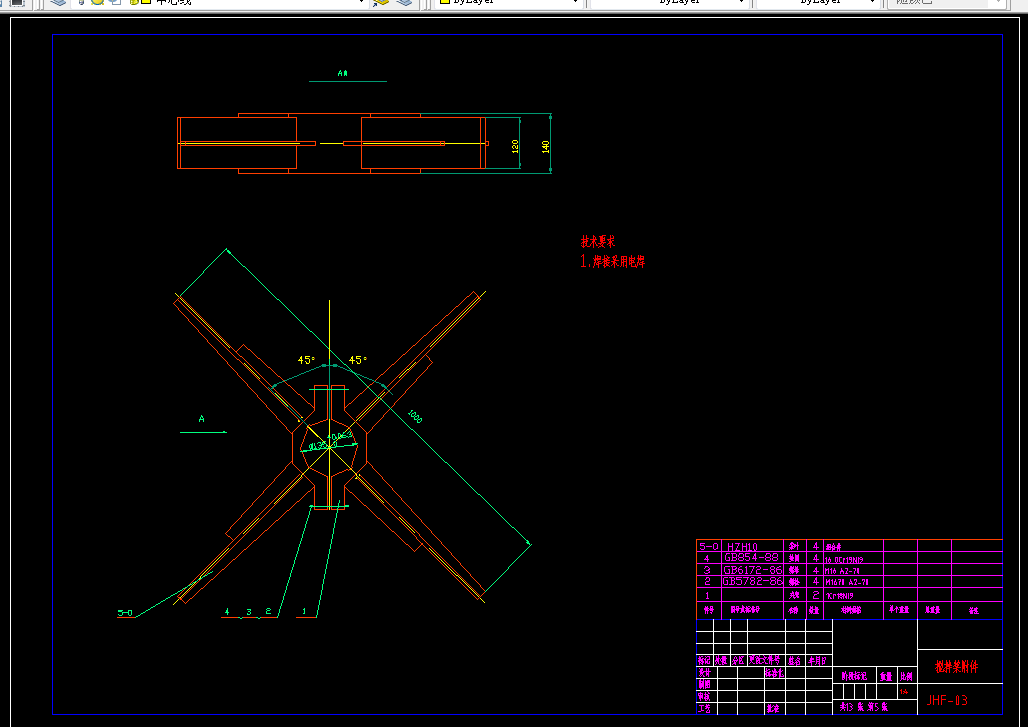Open the lineweight ByLayer dropdown on the right
Image resolution: width=1028 pixels, height=727 pixels.
point(817,2)
